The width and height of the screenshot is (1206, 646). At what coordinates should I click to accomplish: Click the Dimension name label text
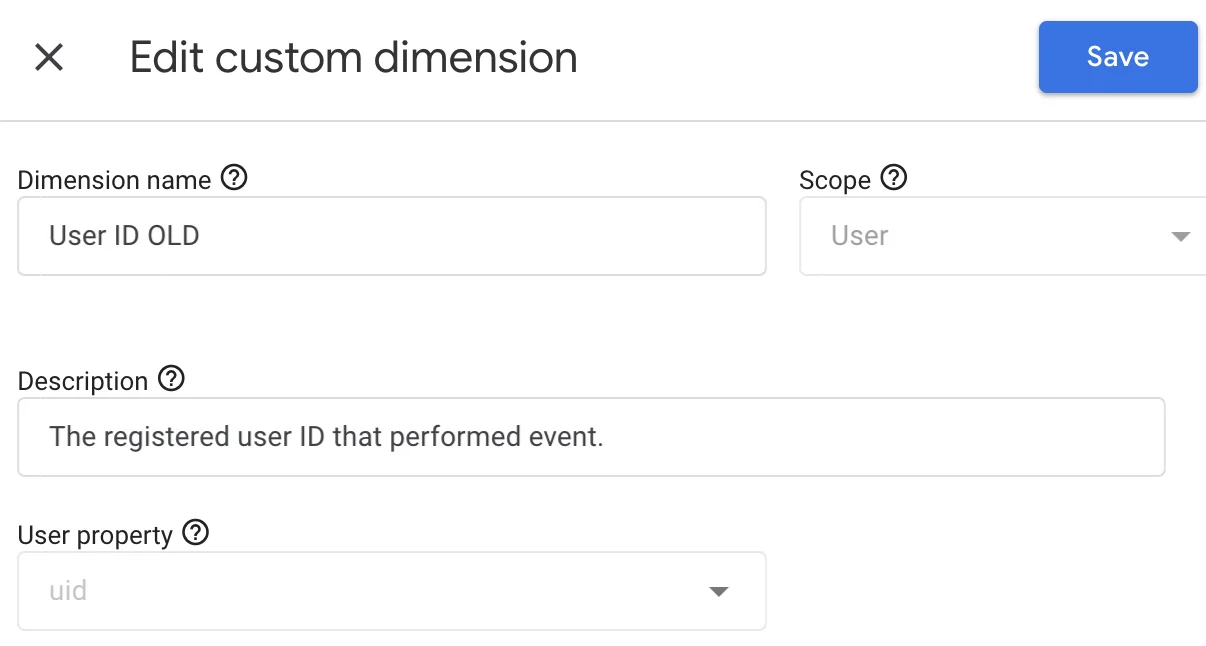[x=114, y=180]
